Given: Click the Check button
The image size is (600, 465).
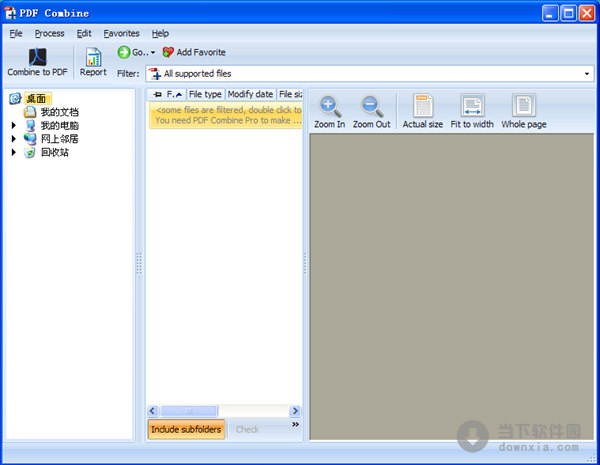Looking at the screenshot, I should tap(247, 429).
